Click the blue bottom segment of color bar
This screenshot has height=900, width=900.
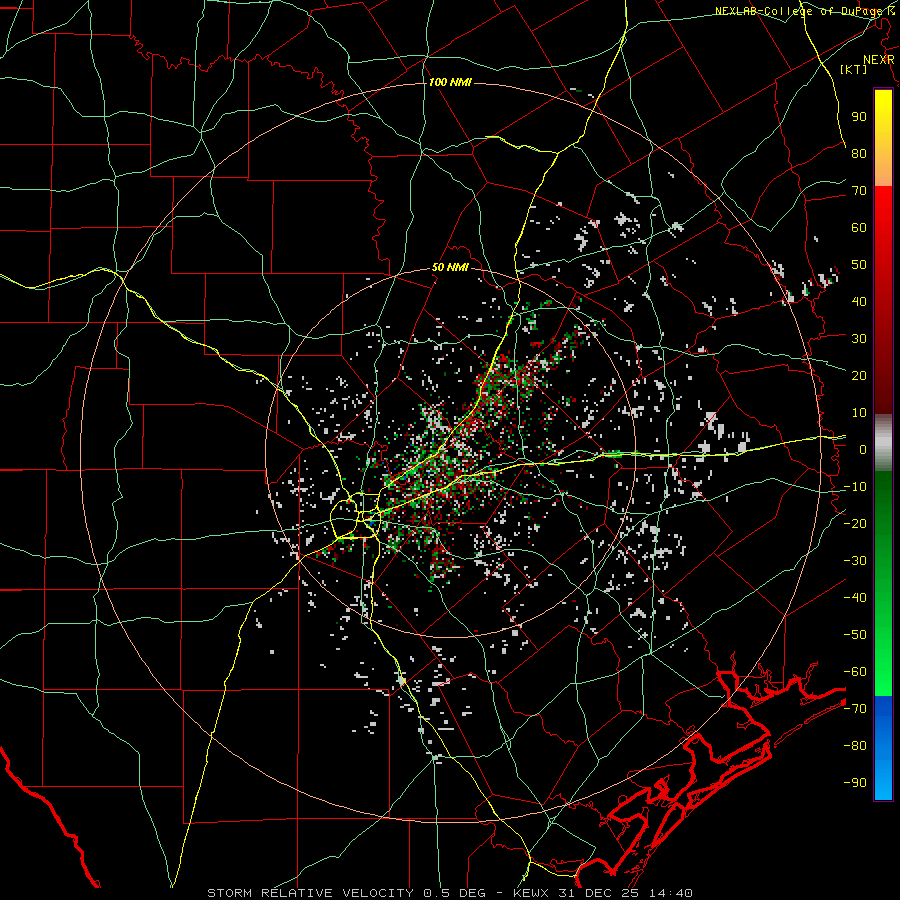[883, 748]
